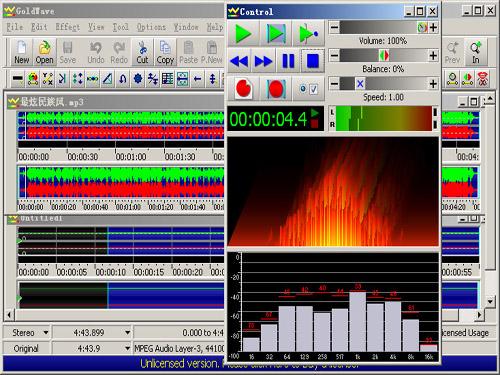Open the Edit menu
The width and height of the screenshot is (500, 375).
click(39, 27)
